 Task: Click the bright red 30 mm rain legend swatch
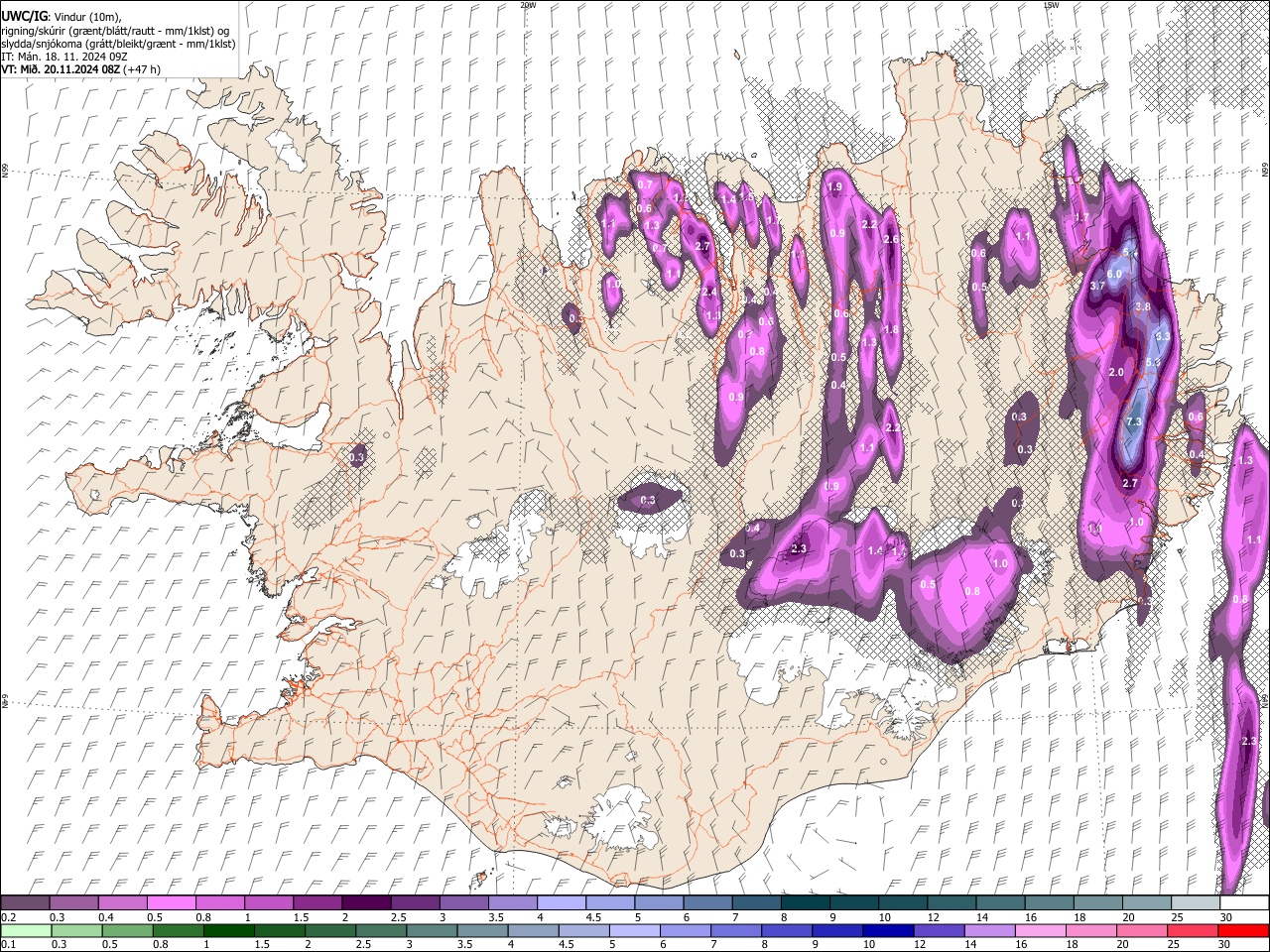(x=1243, y=930)
